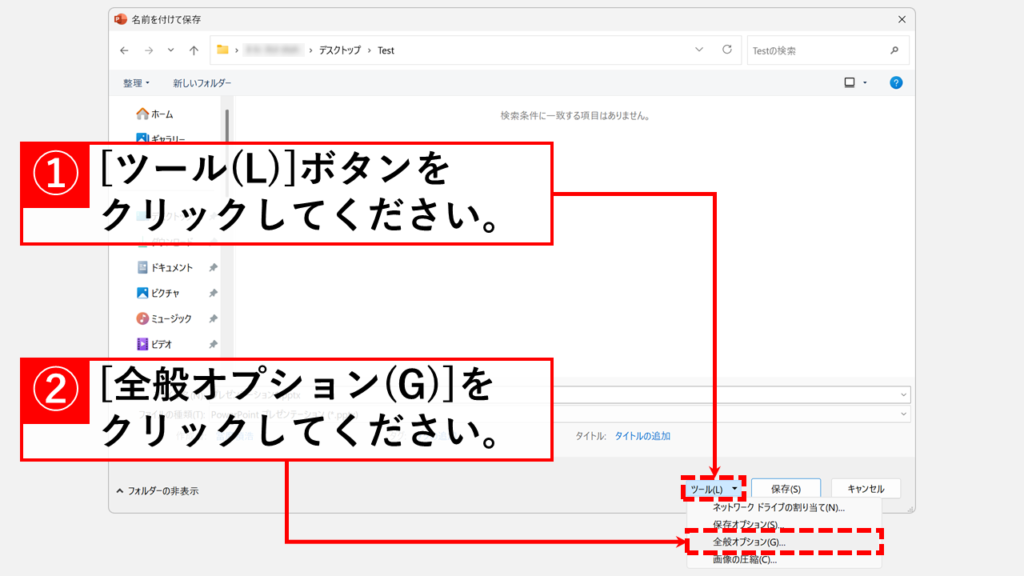Screen dimensions: 1024x576
Task: Click the Back navigation arrow
Action: point(124,50)
